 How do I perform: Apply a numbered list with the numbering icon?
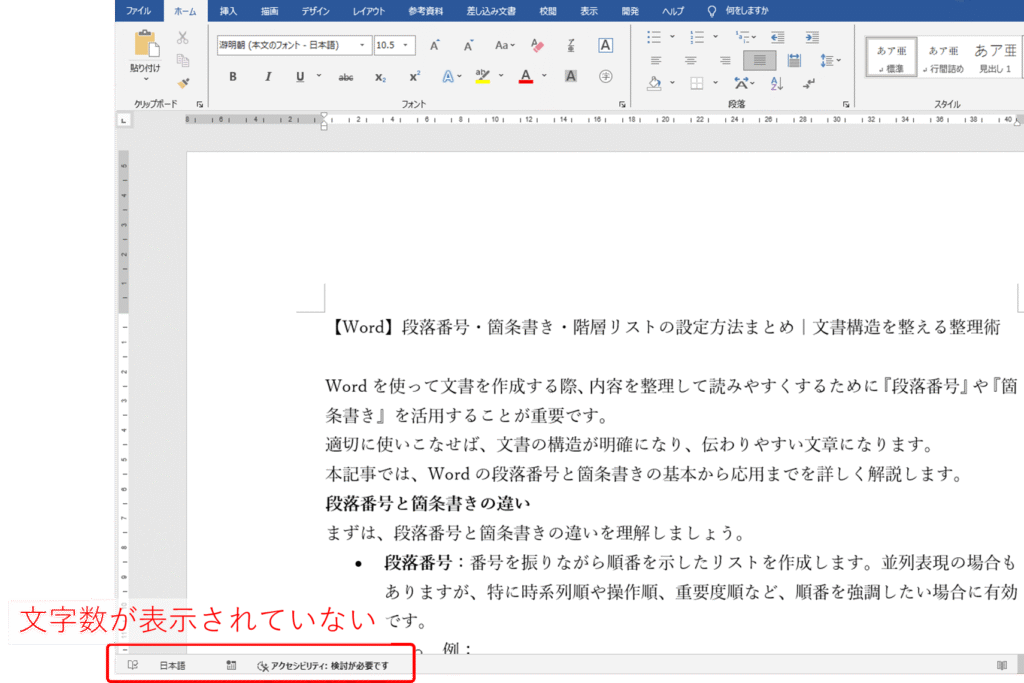click(x=697, y=37)
